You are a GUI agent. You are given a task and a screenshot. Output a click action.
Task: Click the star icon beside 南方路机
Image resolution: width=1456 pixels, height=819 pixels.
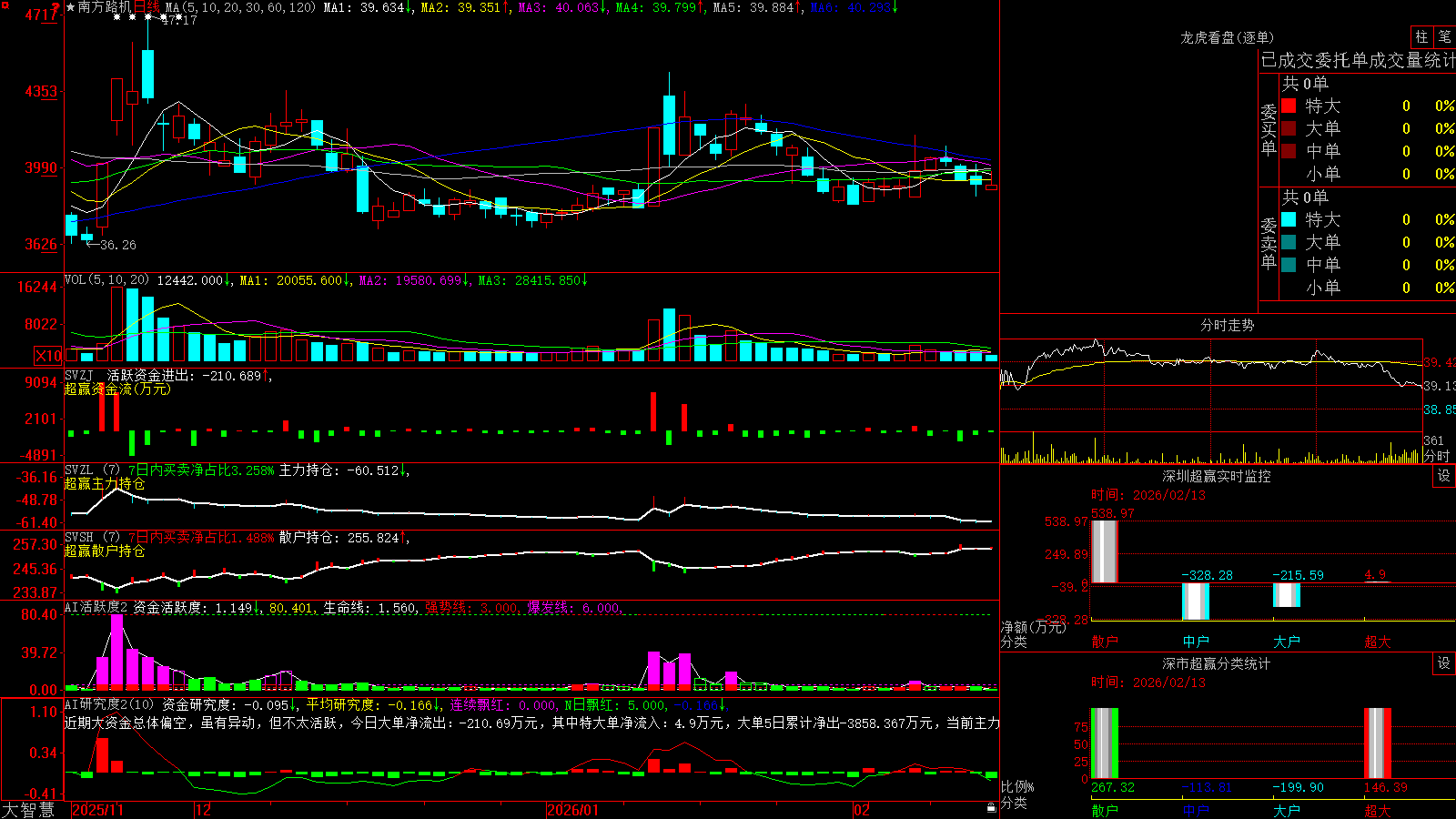(x=71, y=7)
